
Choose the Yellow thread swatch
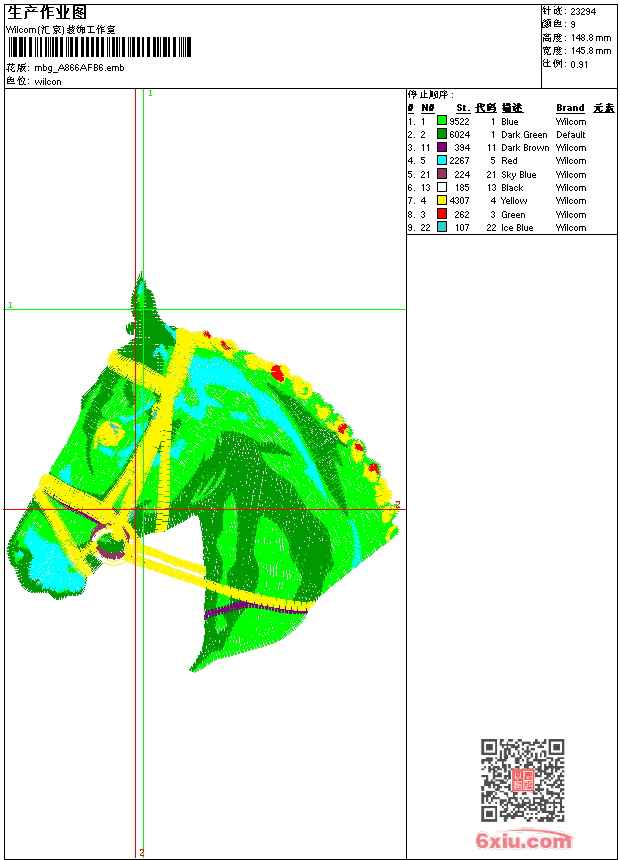(441, 200)
